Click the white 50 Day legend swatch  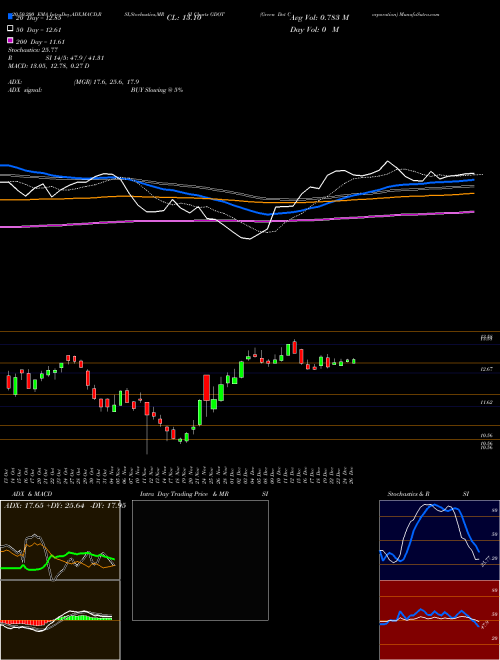[x=10, y=29]
